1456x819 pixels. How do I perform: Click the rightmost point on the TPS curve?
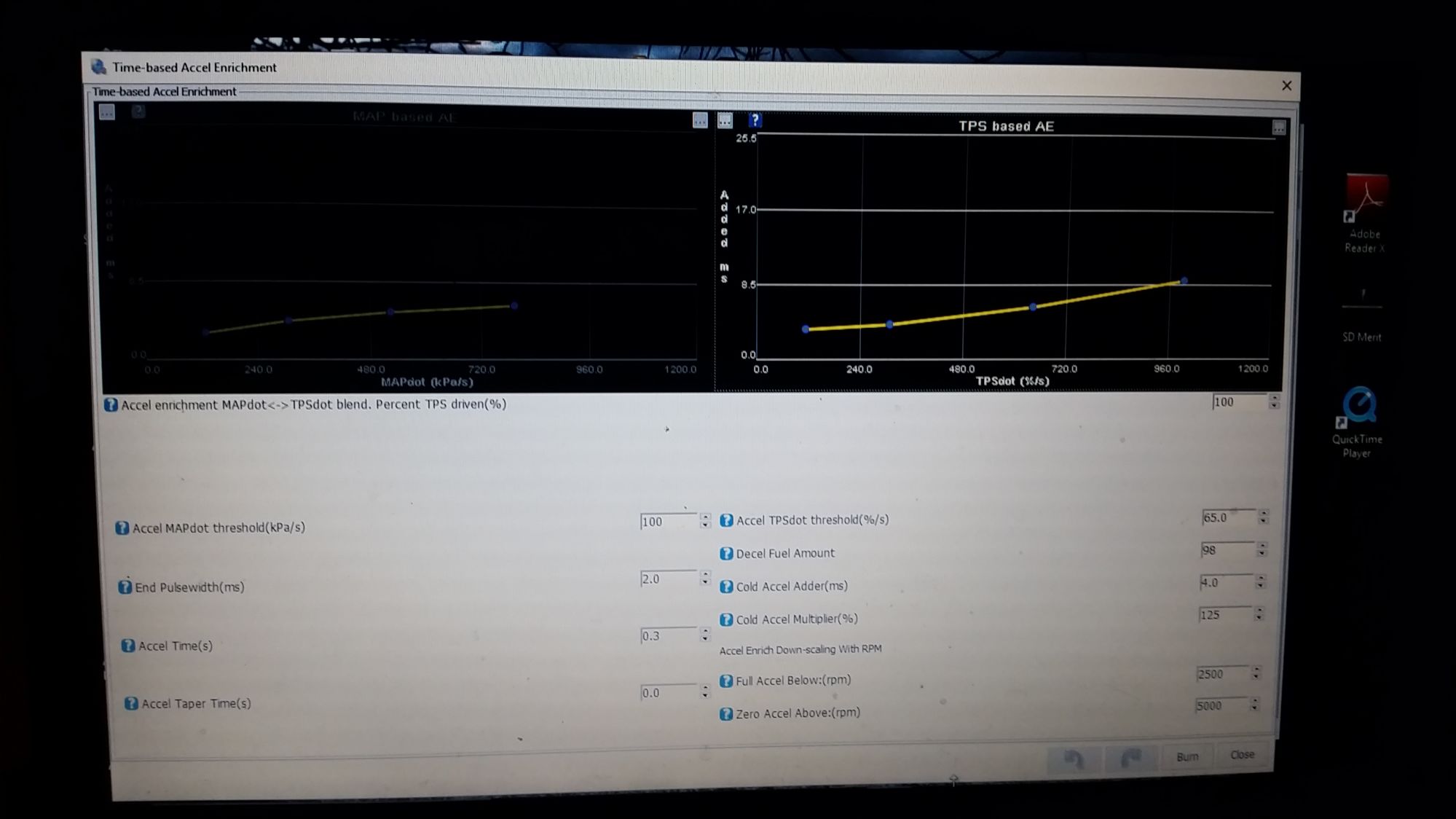[1184, 281]
